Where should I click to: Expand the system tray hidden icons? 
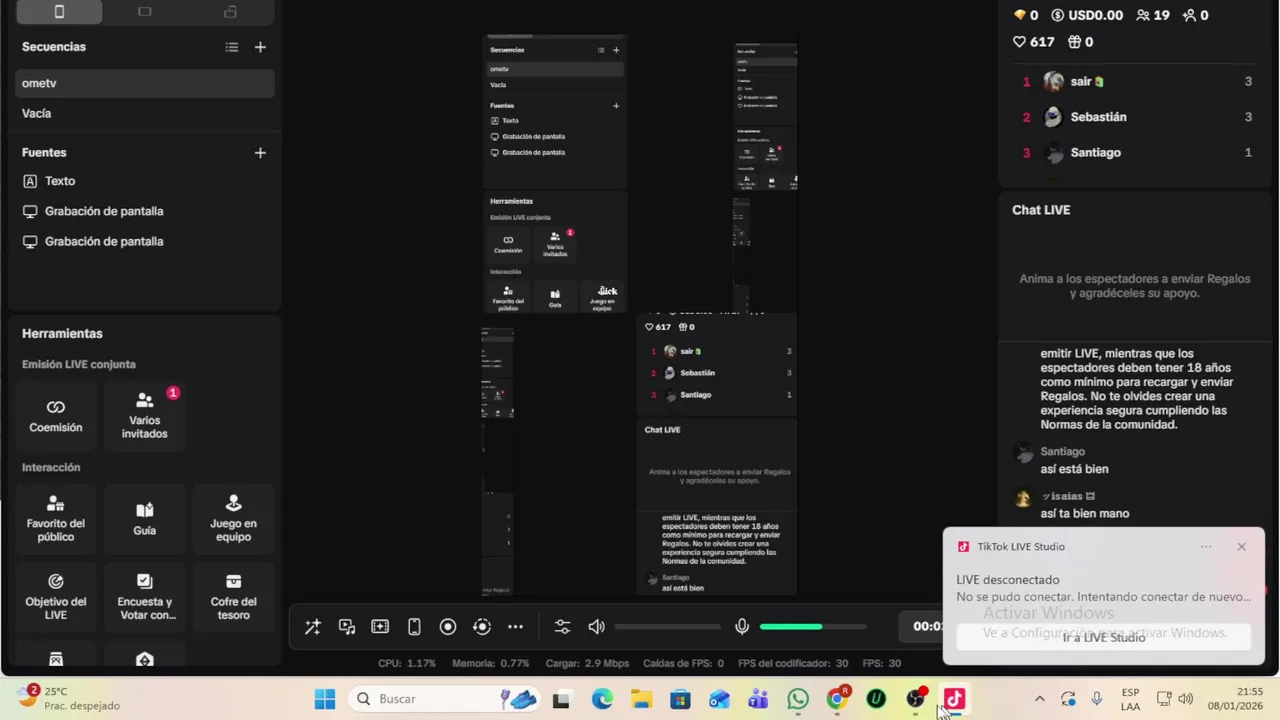coord(1039,699)
